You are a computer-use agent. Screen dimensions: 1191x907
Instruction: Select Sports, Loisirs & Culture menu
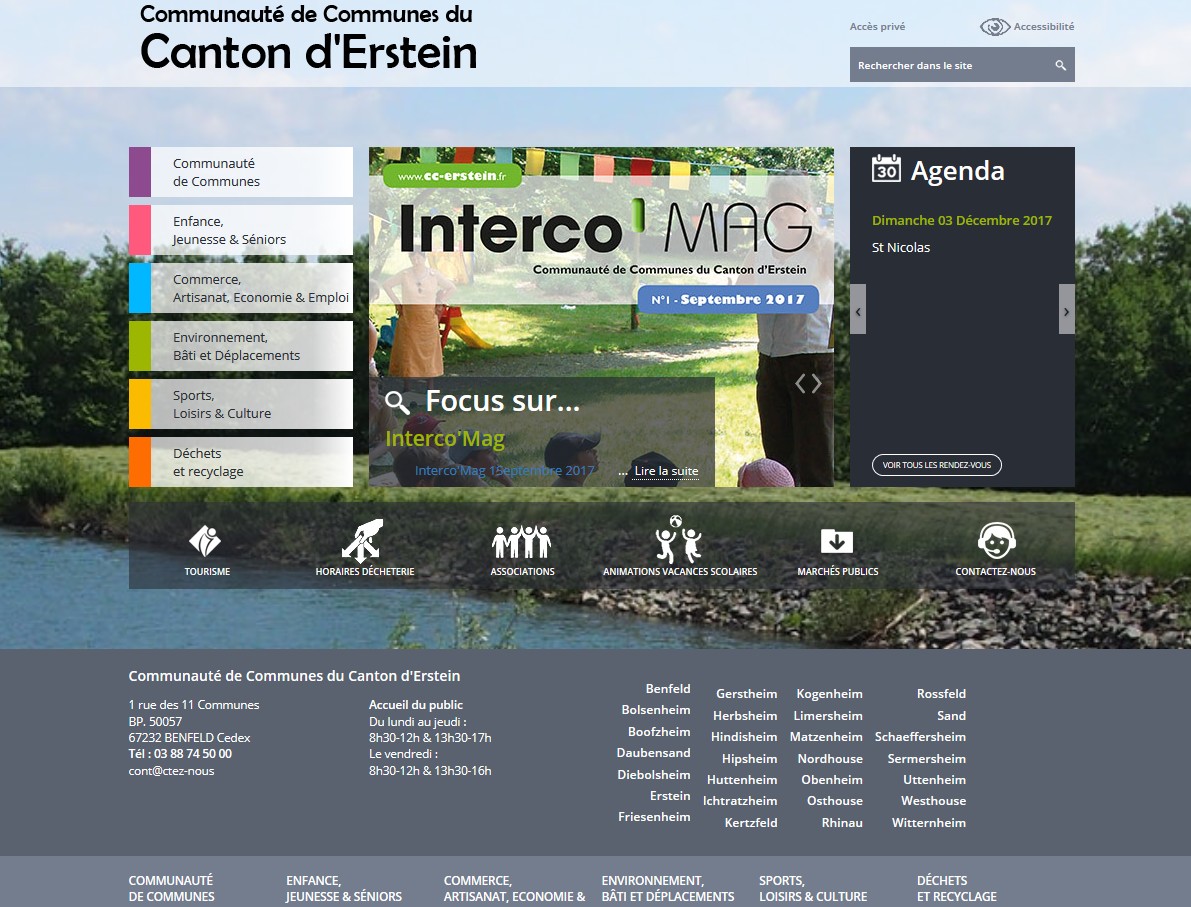tap(240, 404)
